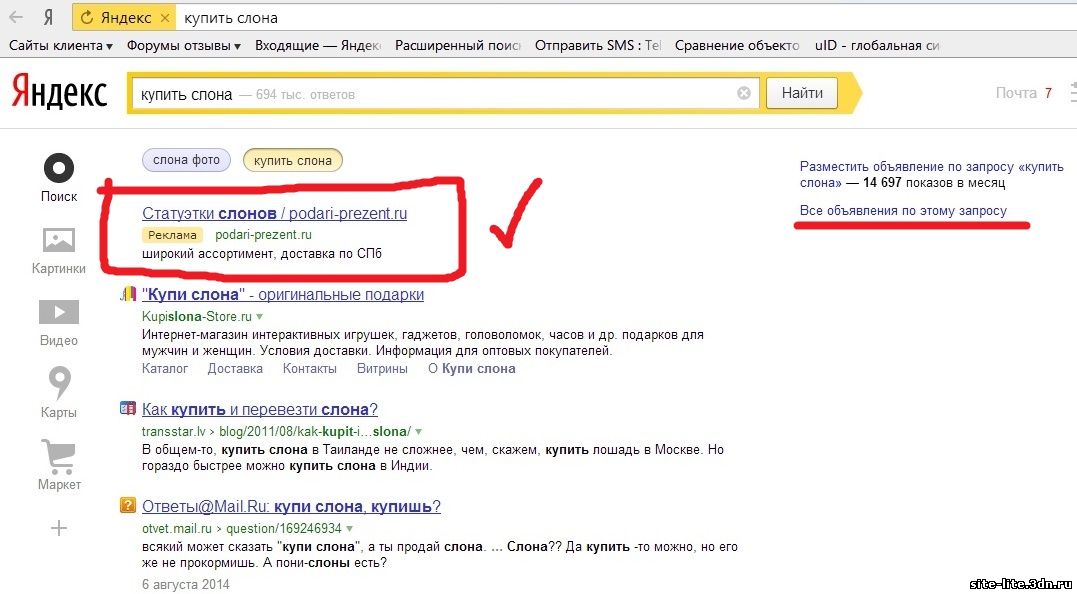Click the Яндекс logo

point(59,93)
